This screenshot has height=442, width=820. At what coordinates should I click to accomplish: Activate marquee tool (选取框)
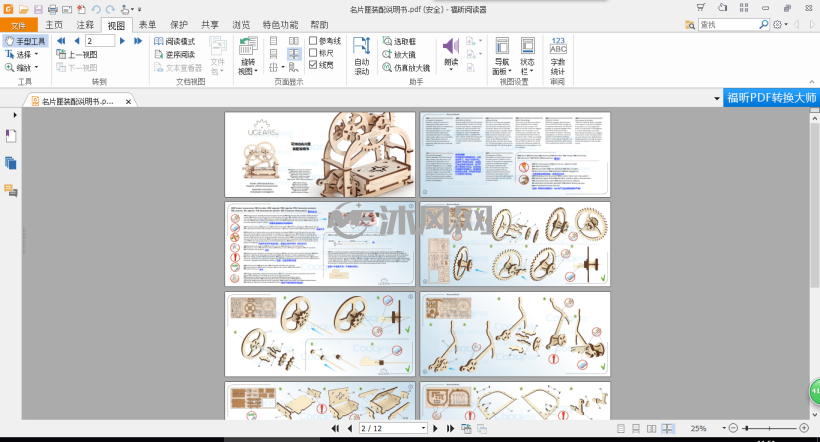tap(399, 41)
